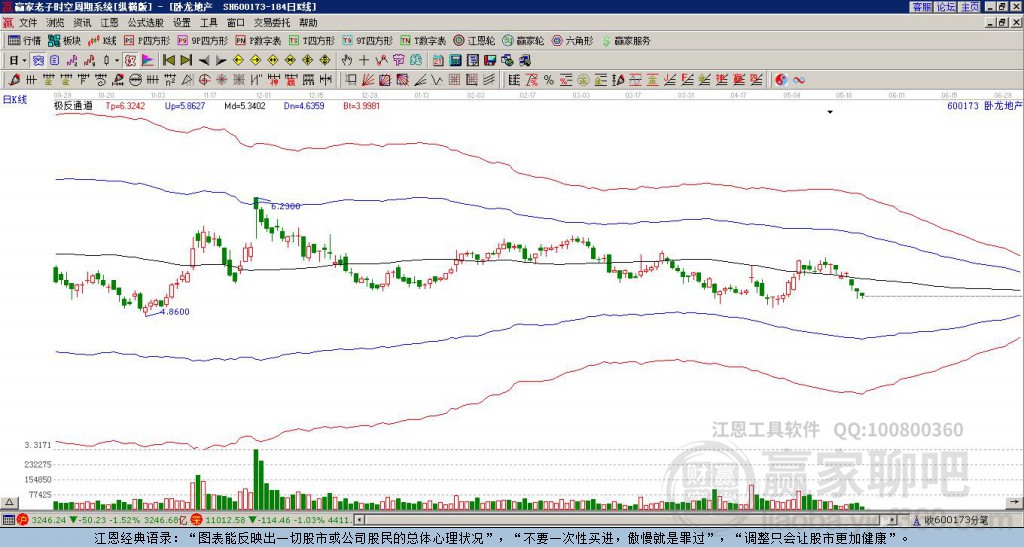The width and height of the screenshot is (1024, 548).
Task: Open the 设置 menu
Action: pyautogui.click(x=182, y=23)
